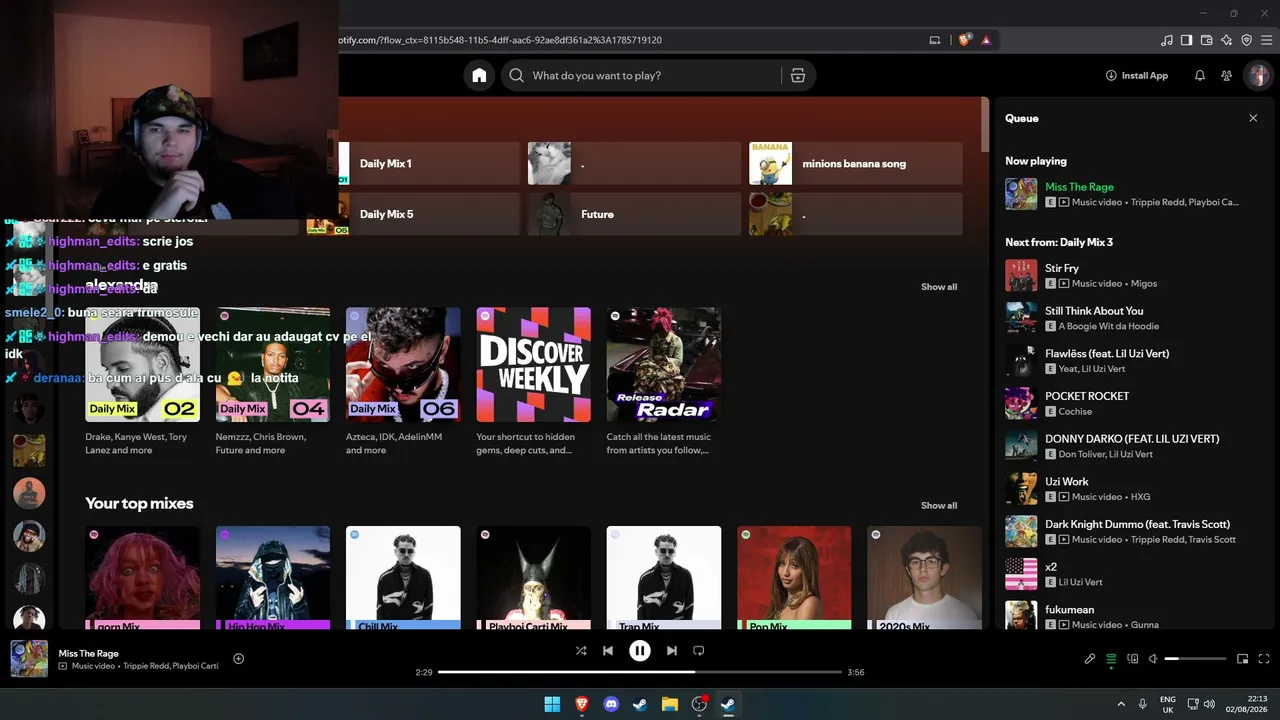Open the lyrics microphone icon
Screen dimensions: 1280x720
coord(1090,659)
